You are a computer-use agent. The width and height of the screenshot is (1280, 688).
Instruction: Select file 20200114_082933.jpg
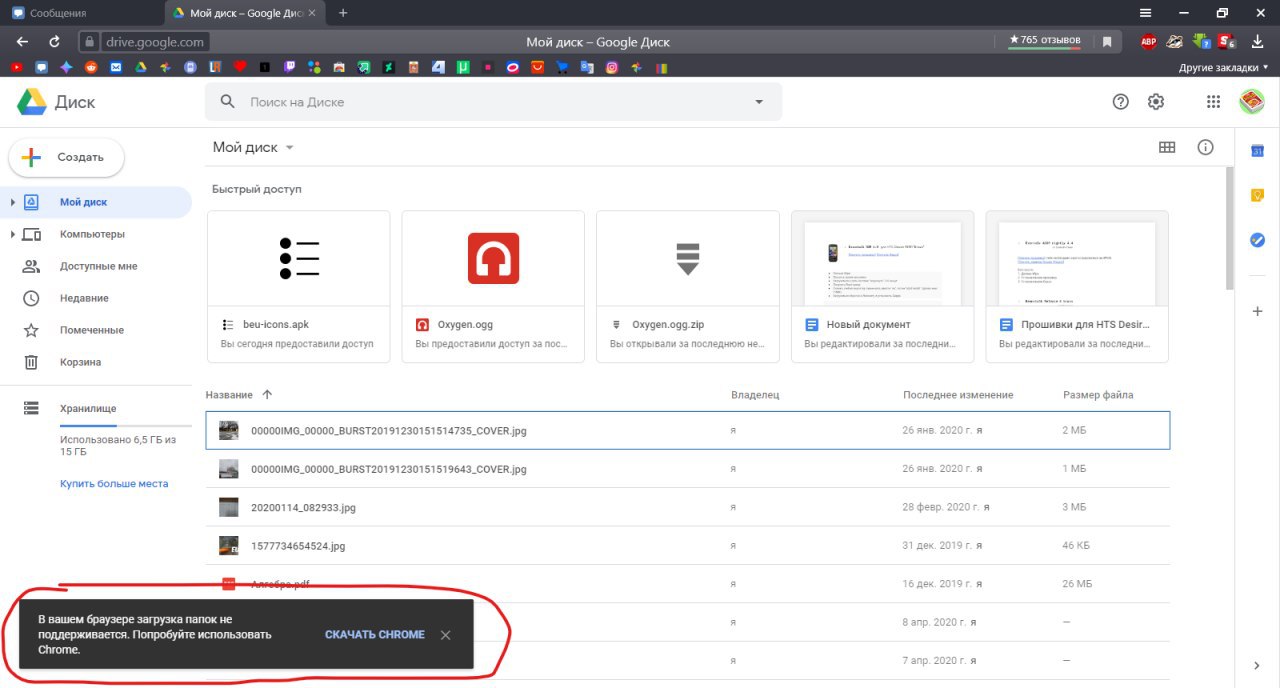(687, 507)
